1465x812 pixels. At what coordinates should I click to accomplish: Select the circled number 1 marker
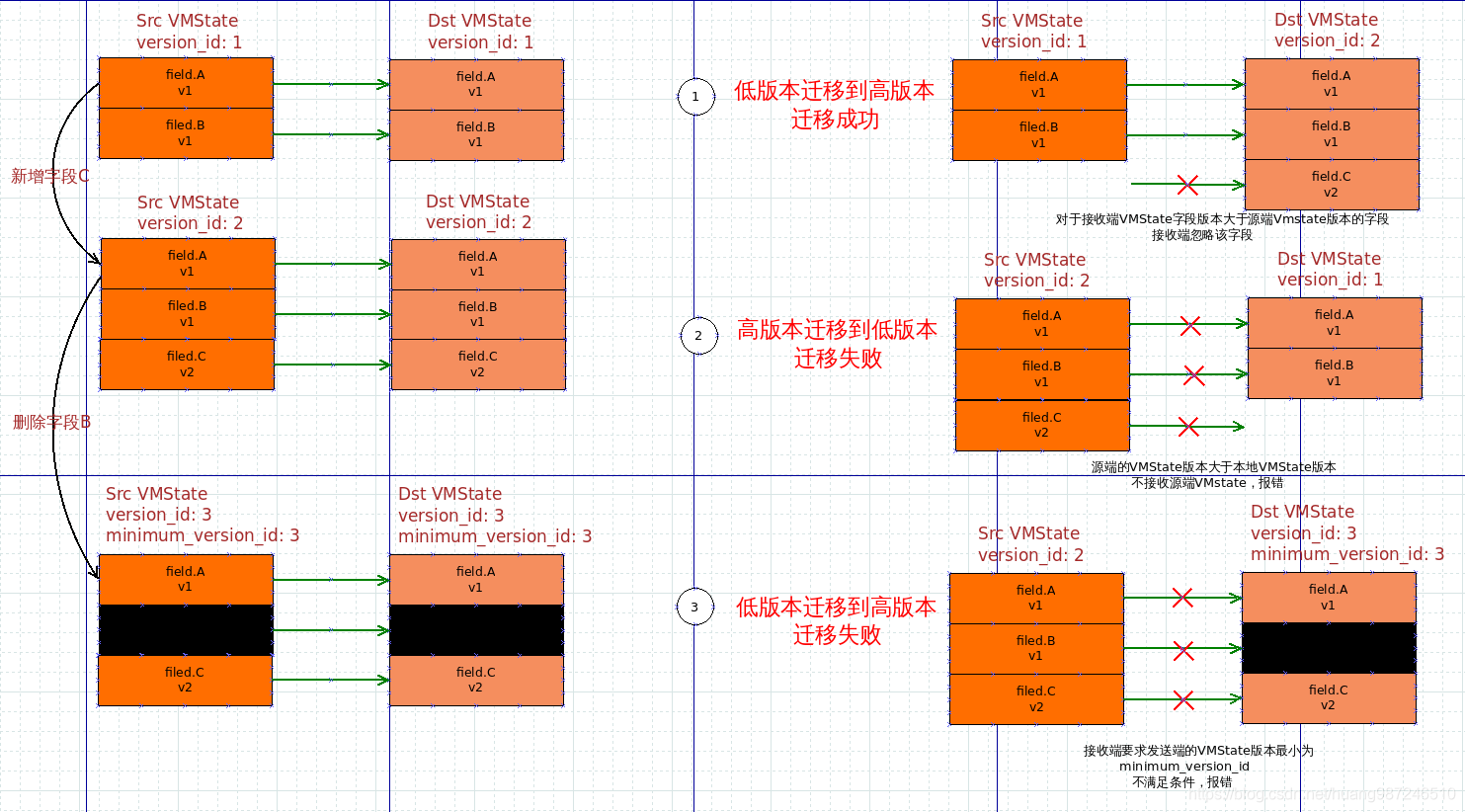point(695,97)
